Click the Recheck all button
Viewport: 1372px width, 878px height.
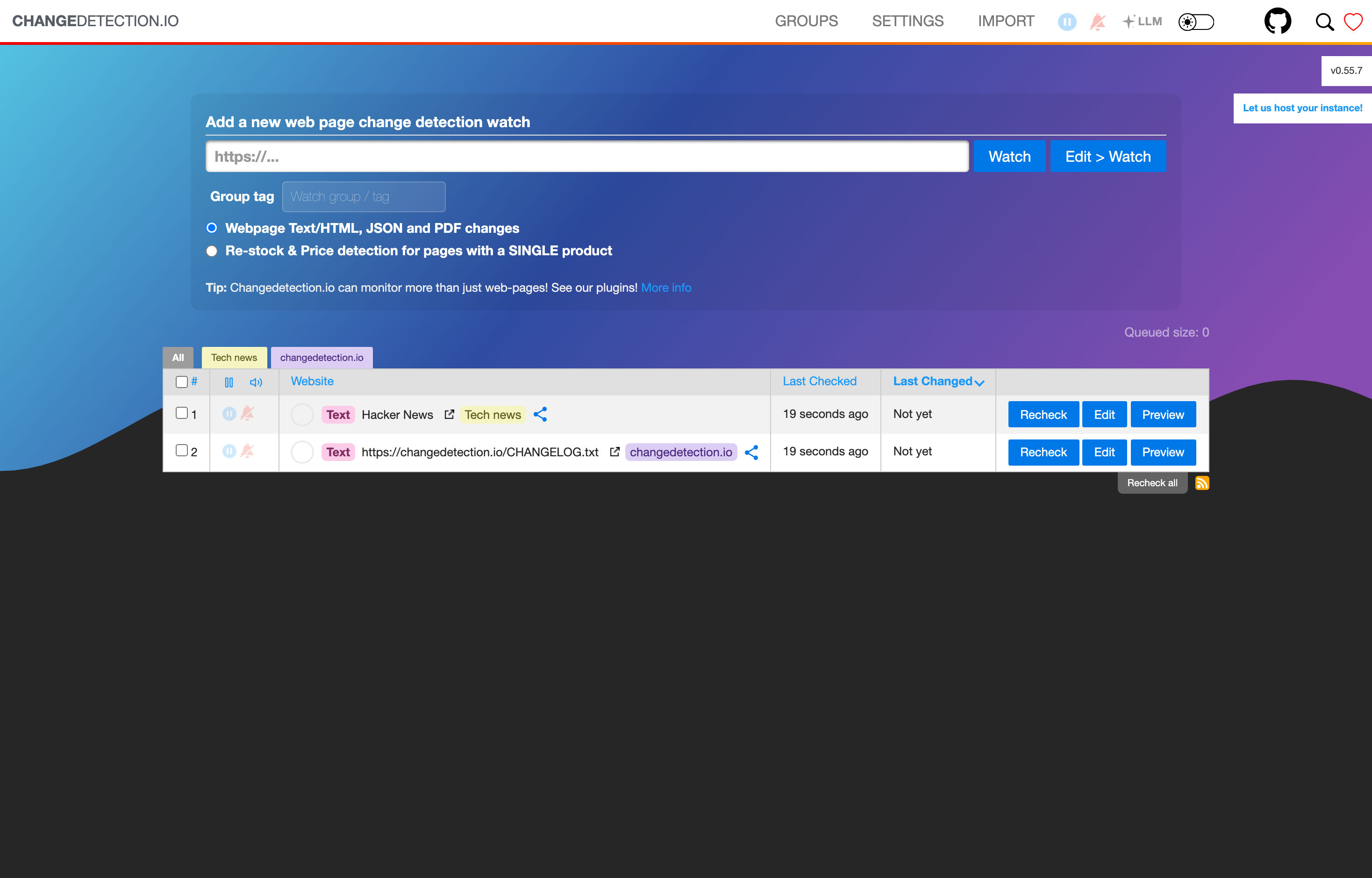tap(1152, 483)
